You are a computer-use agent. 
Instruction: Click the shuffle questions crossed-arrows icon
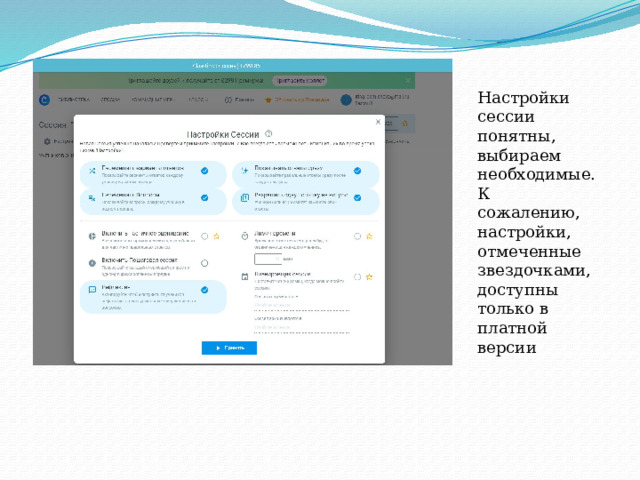coord(92,171)
